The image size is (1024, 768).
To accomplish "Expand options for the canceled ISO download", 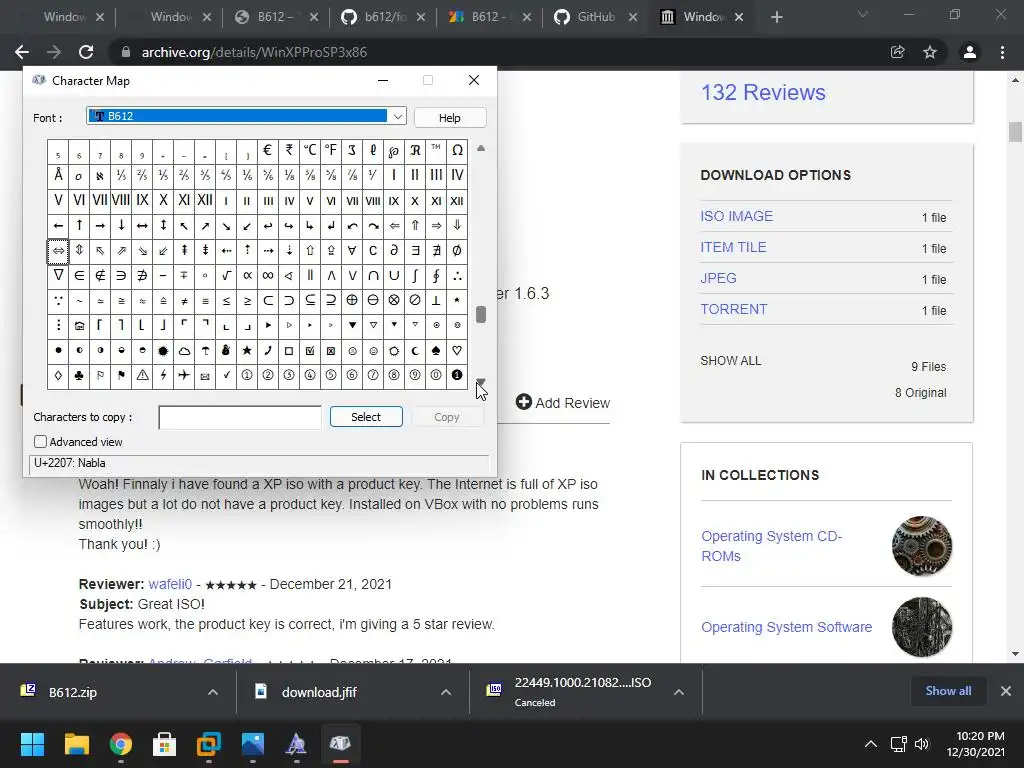I will coord(679,692).
